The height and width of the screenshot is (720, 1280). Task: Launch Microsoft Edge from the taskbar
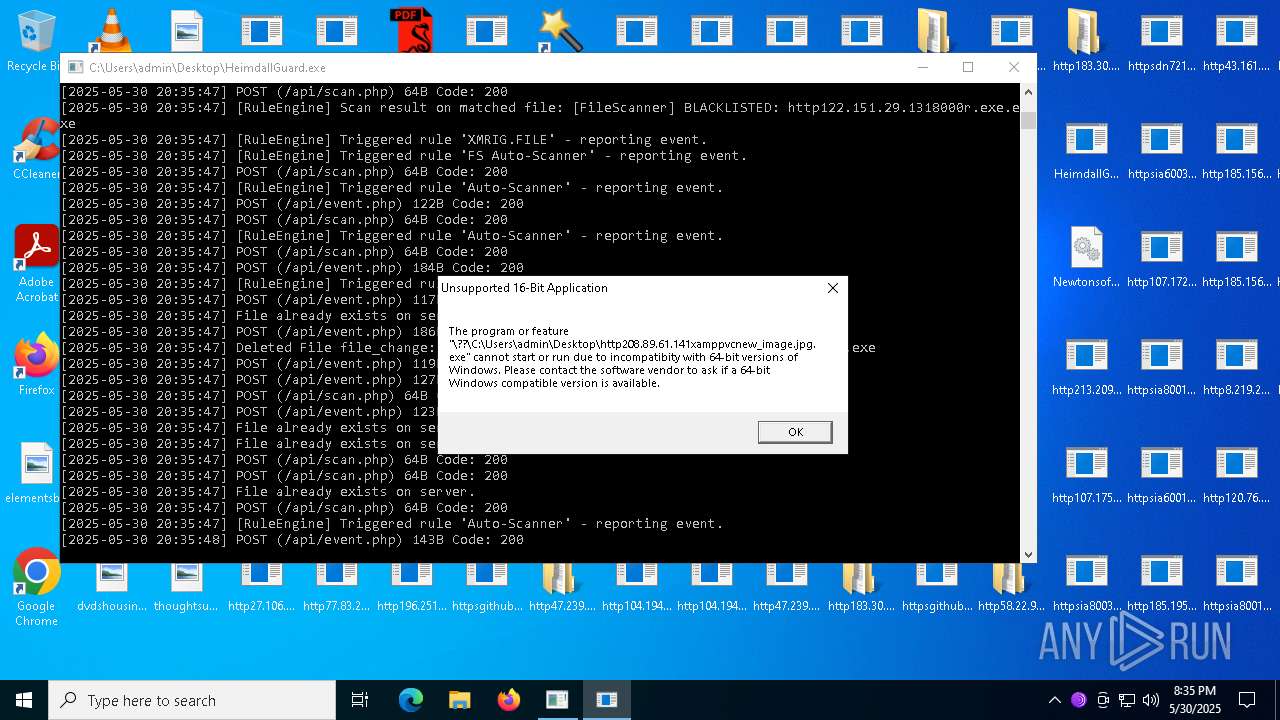pos(411,700)
